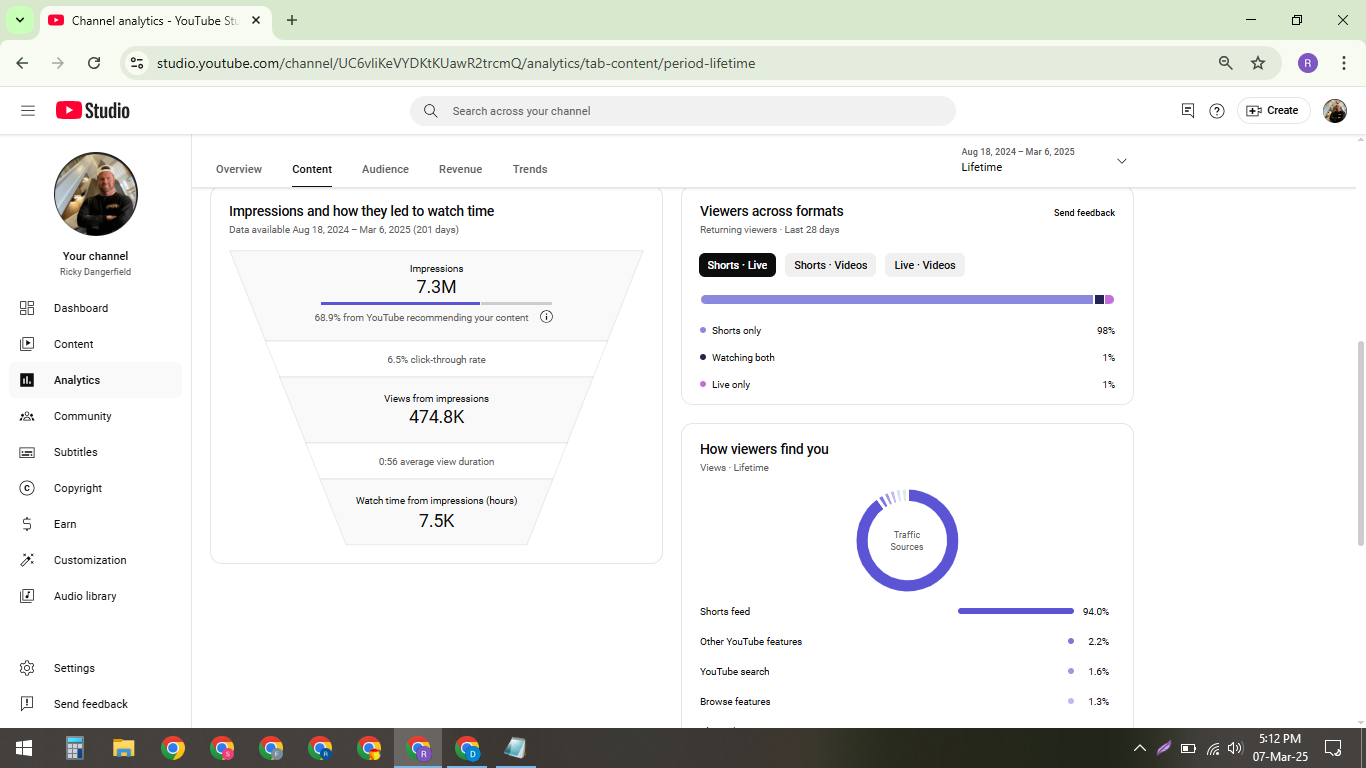This screenshot has width=1366, height=768.
Task: Click the 0:56 average view duration text
Action: (x=436, y=462)
